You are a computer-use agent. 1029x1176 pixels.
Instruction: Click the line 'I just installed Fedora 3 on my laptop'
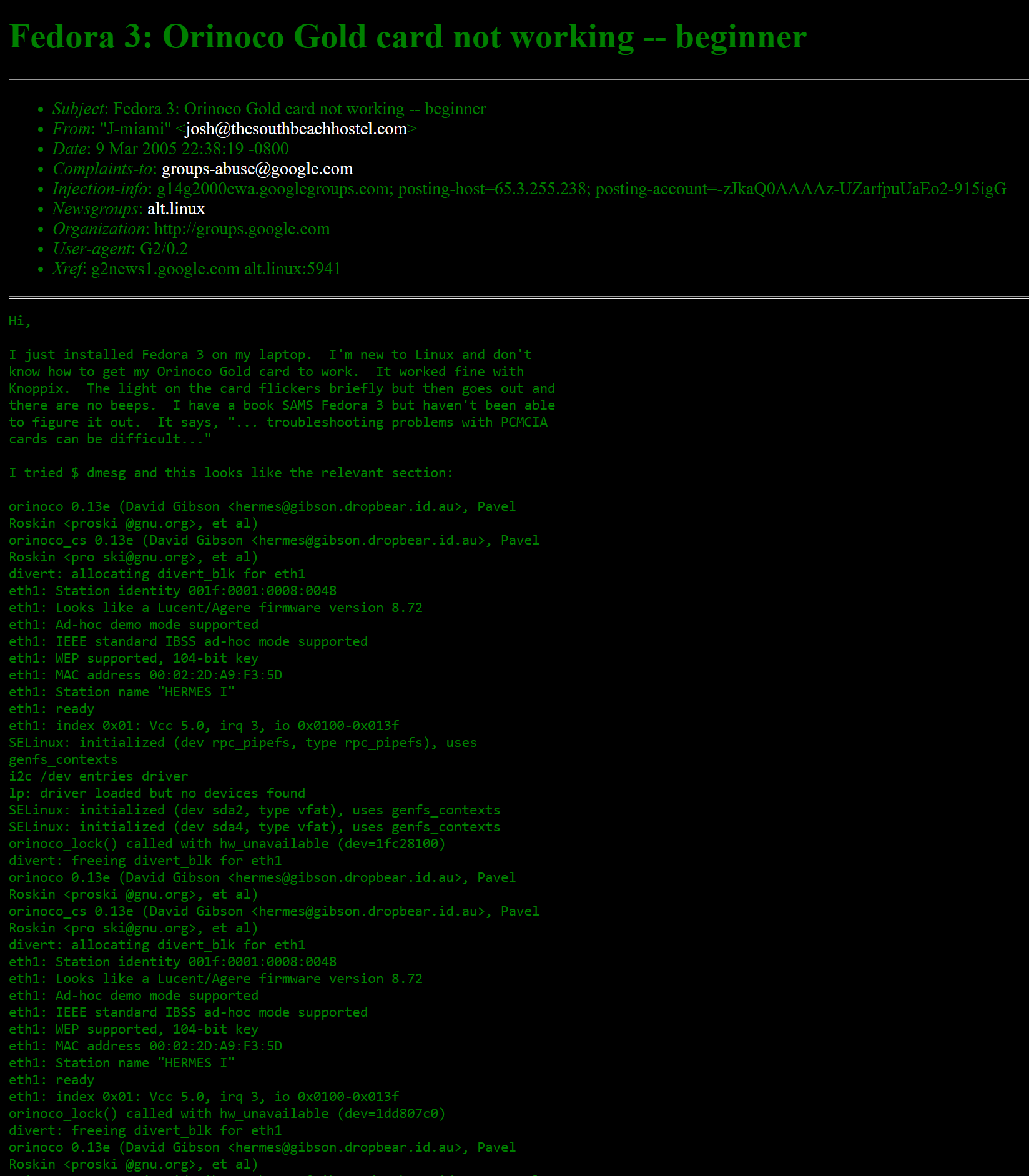[270, 355]
